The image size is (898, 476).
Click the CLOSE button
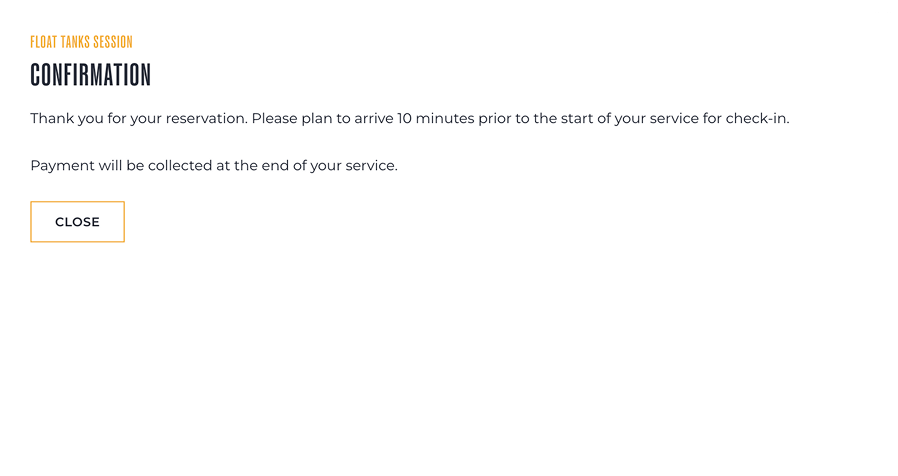(77, 222)
